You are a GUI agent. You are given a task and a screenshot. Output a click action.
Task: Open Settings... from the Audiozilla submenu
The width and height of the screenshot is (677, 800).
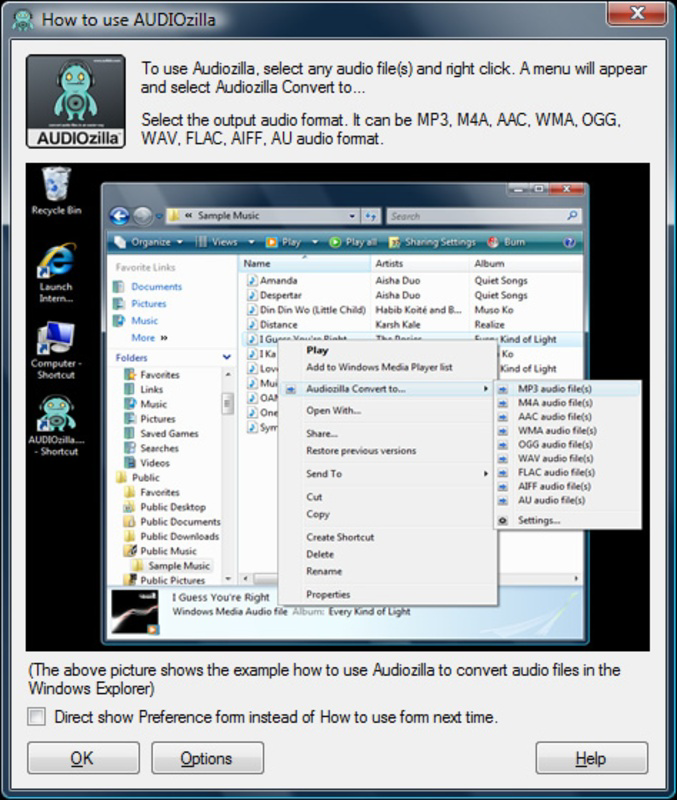click(x=567, y=520)
